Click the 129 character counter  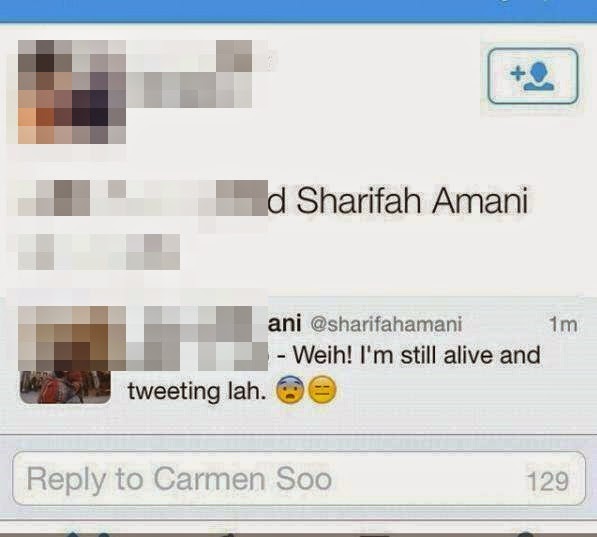tap(548, 481)
